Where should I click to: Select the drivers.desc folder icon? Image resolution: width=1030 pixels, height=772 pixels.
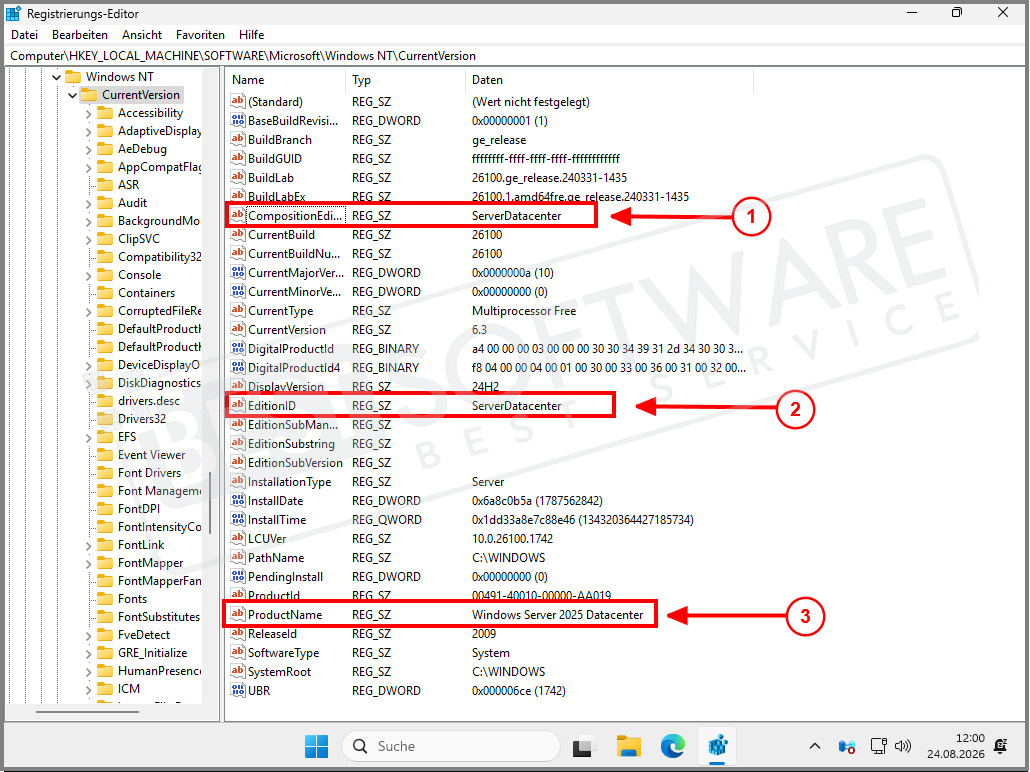pos(105,400)
